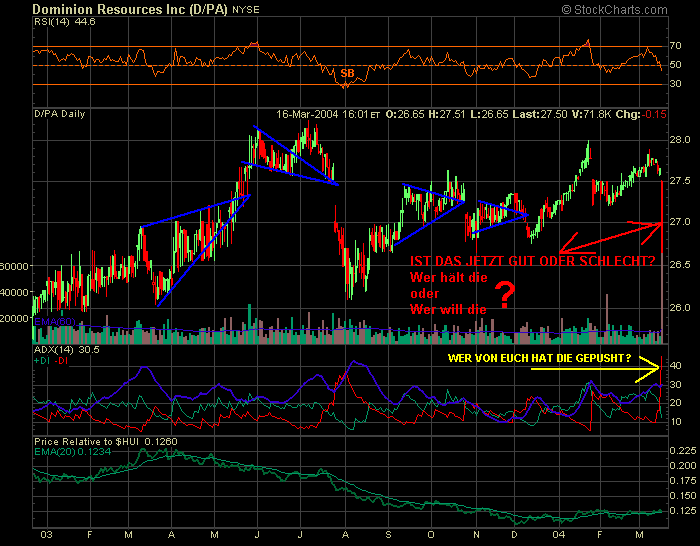Screen dimensions: 700x546
Task: Click the large red arrow annotation
Action: point(610,237)
